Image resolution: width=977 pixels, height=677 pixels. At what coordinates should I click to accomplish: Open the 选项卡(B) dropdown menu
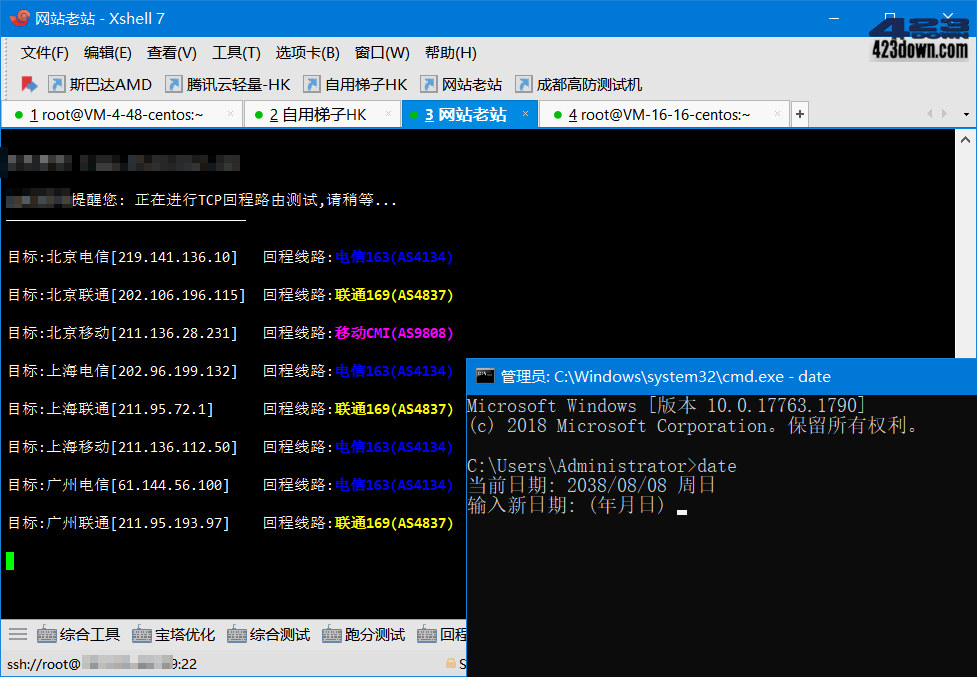[307, 52]
